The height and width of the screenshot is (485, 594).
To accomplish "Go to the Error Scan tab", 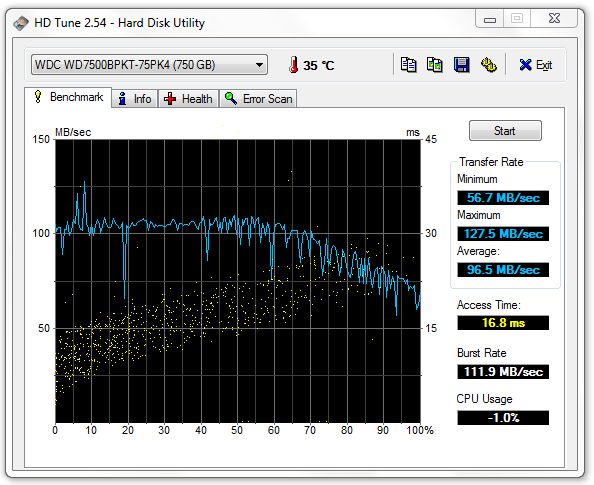I will pos(258,99).
